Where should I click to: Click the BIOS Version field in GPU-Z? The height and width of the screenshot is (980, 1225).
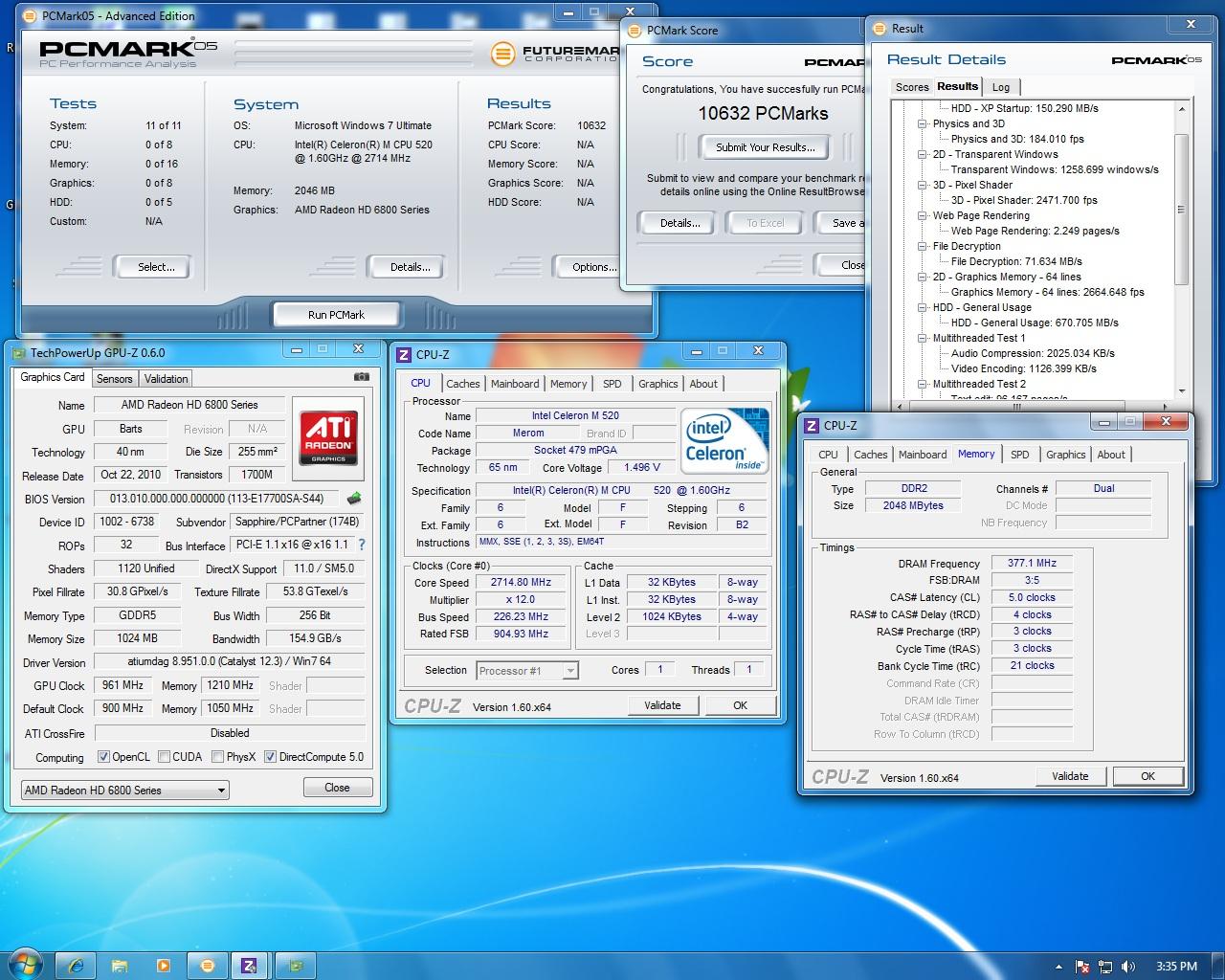coord(217,499)
